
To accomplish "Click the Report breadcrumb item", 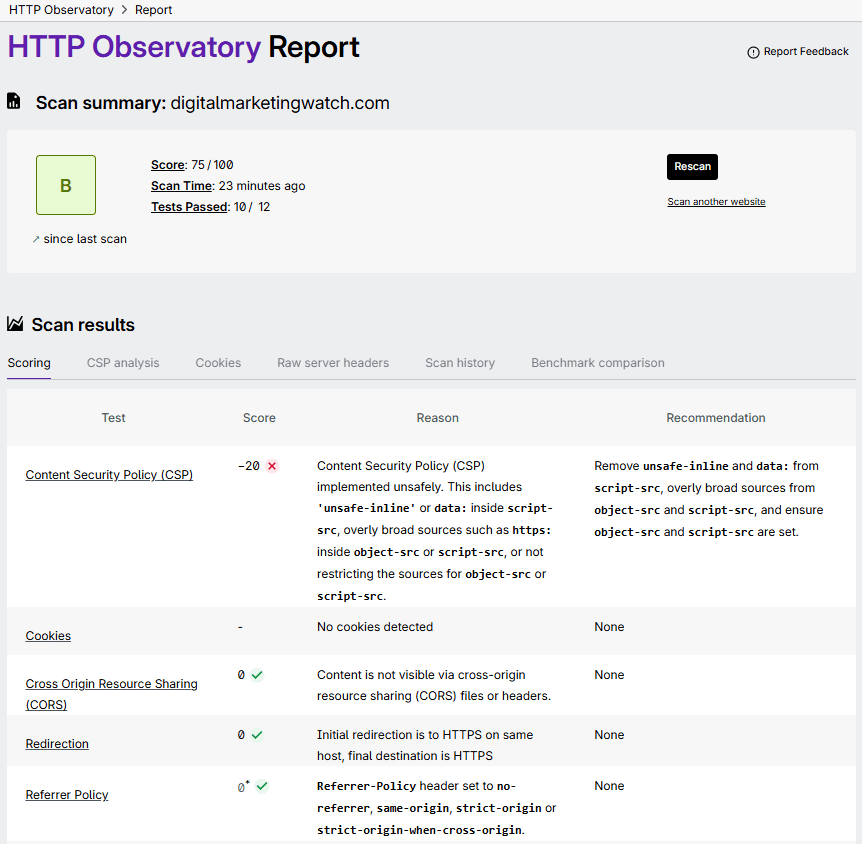I will pos(153,10).
